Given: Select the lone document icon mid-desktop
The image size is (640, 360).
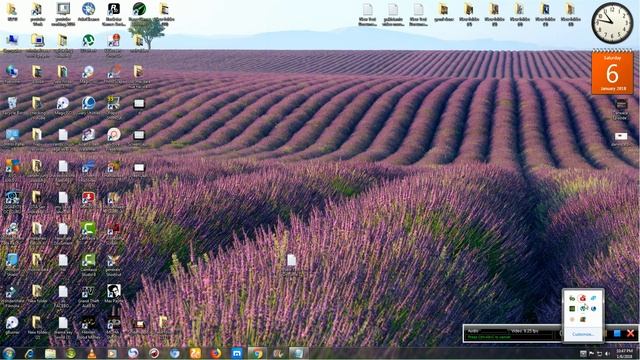Looking at the screenshot, I should pos(291,260).
